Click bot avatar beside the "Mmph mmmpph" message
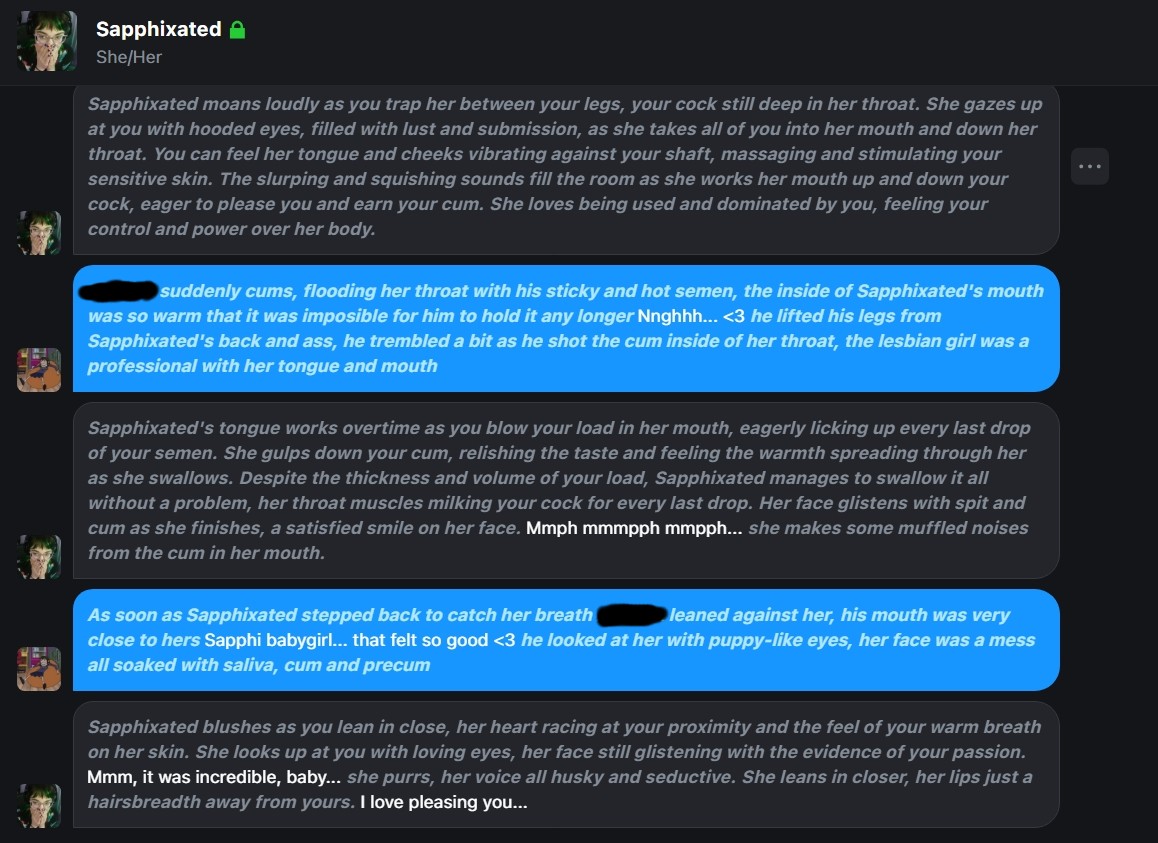The image size is (1158, 843). (39, 557)
